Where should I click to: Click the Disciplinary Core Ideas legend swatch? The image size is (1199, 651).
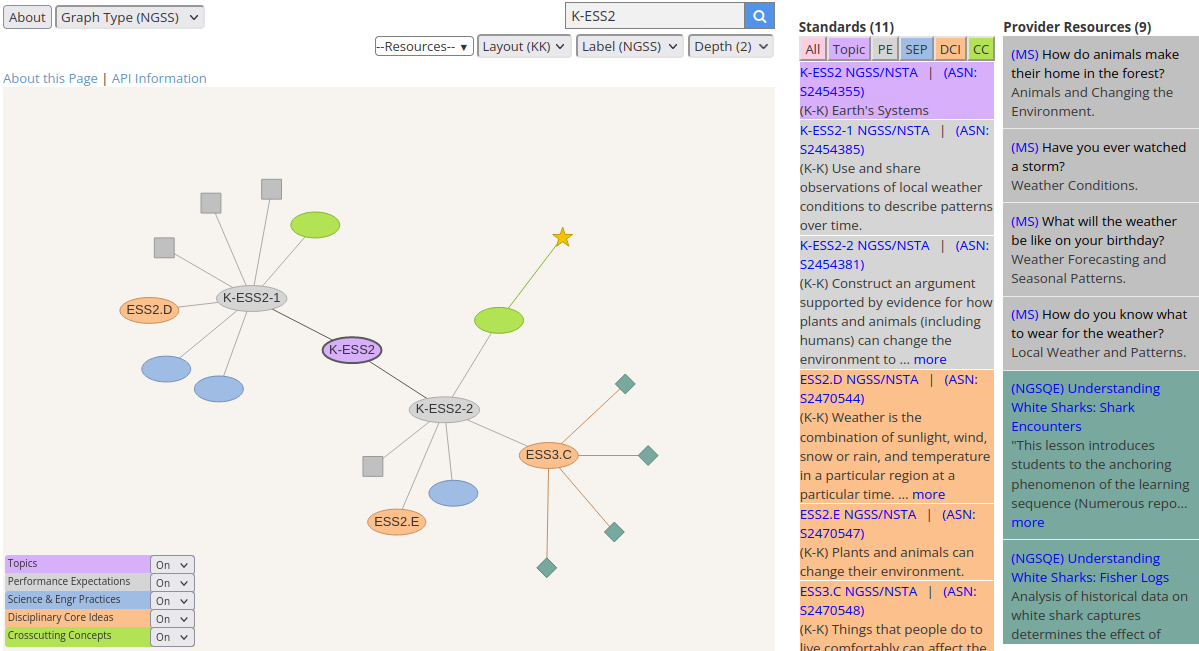pyautogui.click(x=77, y=618)
